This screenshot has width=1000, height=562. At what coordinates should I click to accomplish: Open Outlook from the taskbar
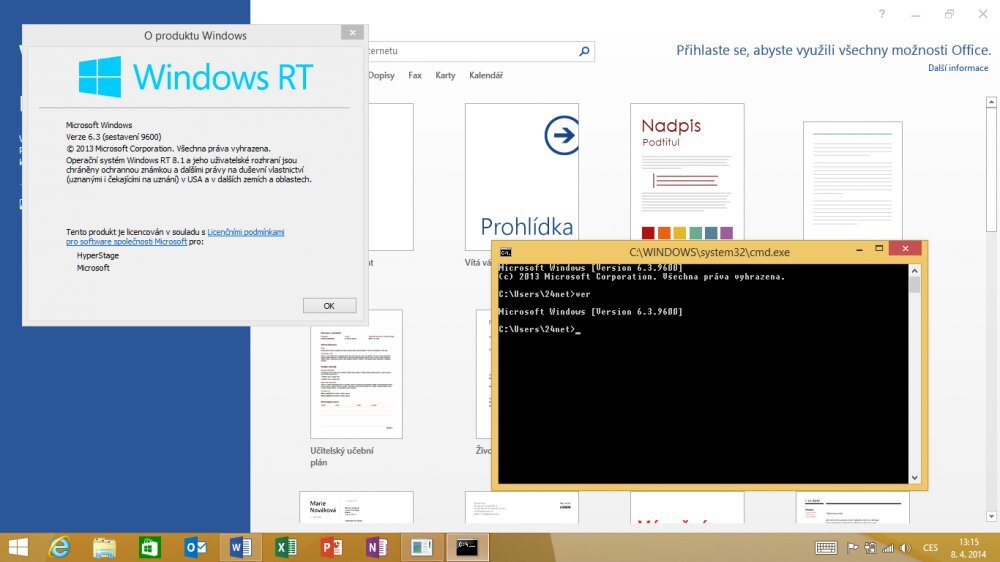pyautogui.click(x=195, y=547)
